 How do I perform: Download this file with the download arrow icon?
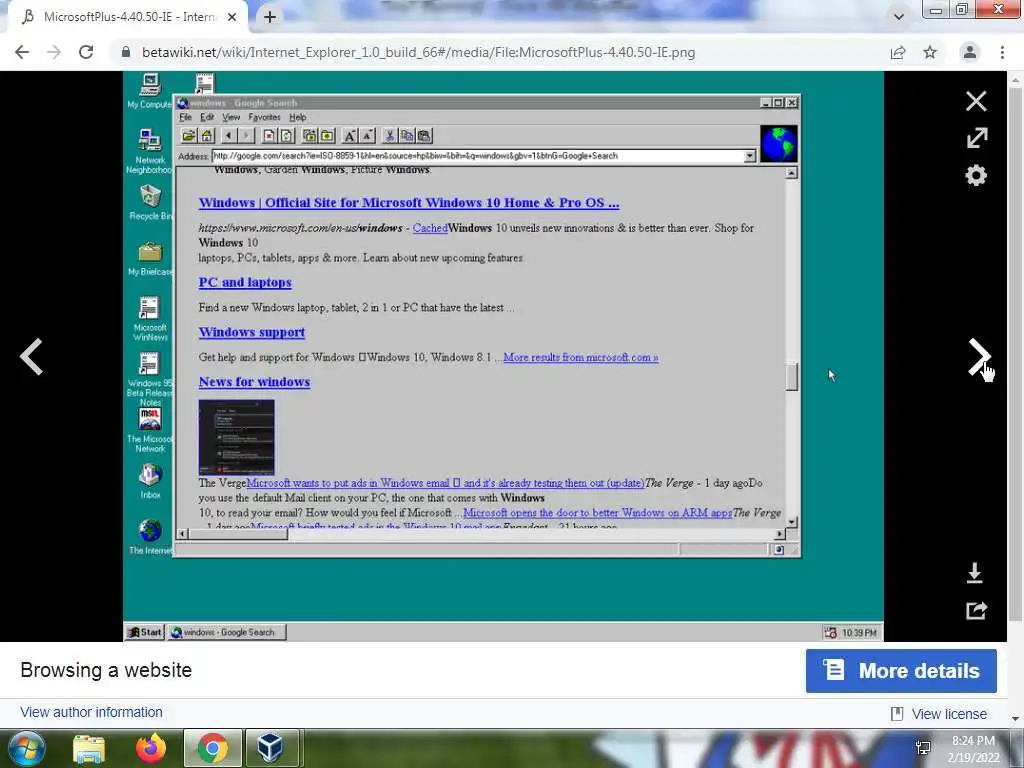974,573
